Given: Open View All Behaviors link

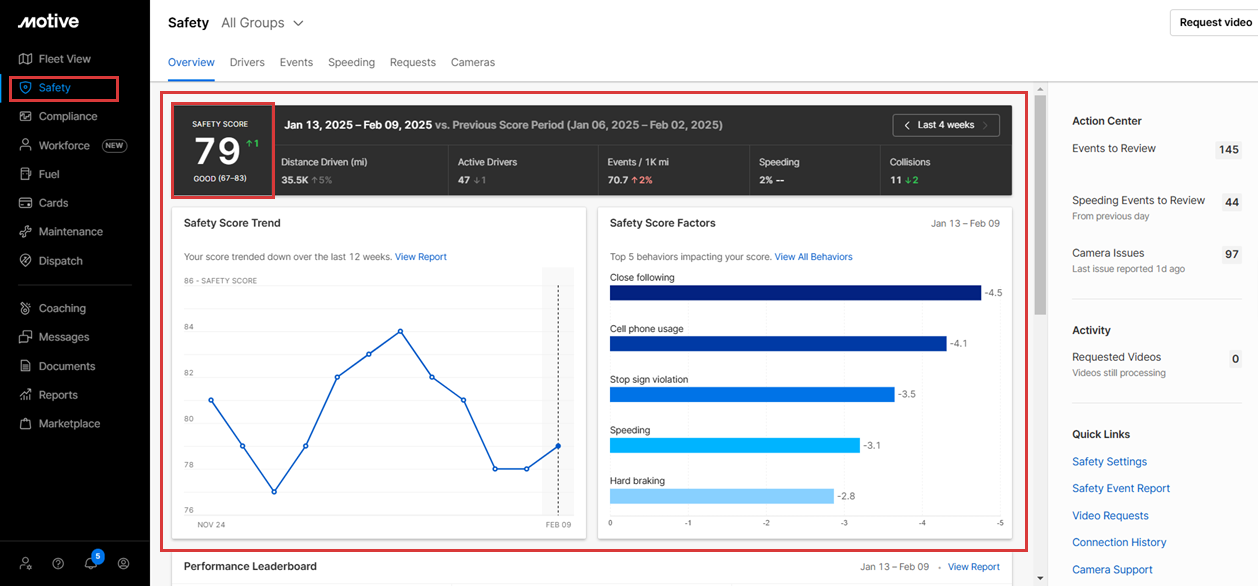Looking at the screenshot, I should click(x=813, y=257).
